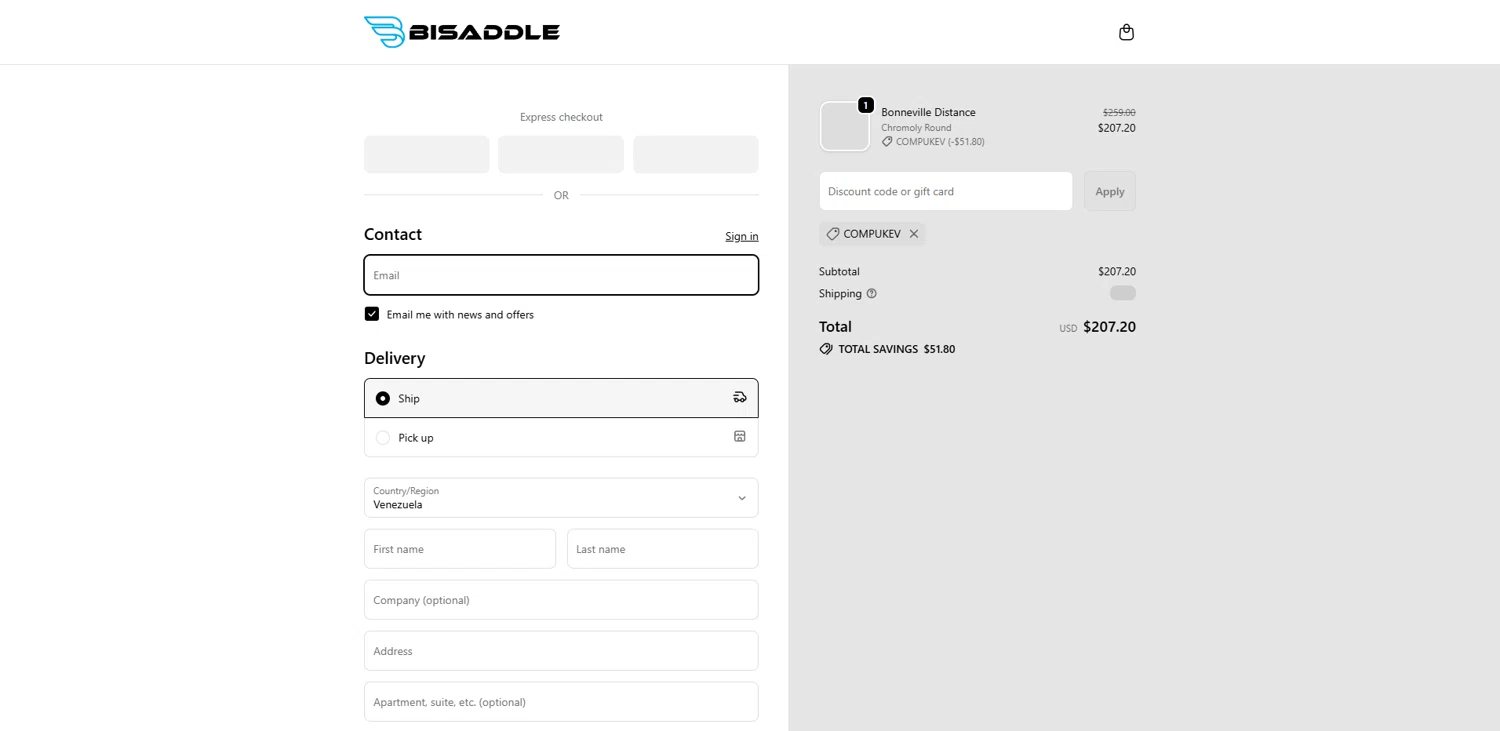Click the truck icon in Ship row
The image size is (1500, 731).
(x=740, y=397)
